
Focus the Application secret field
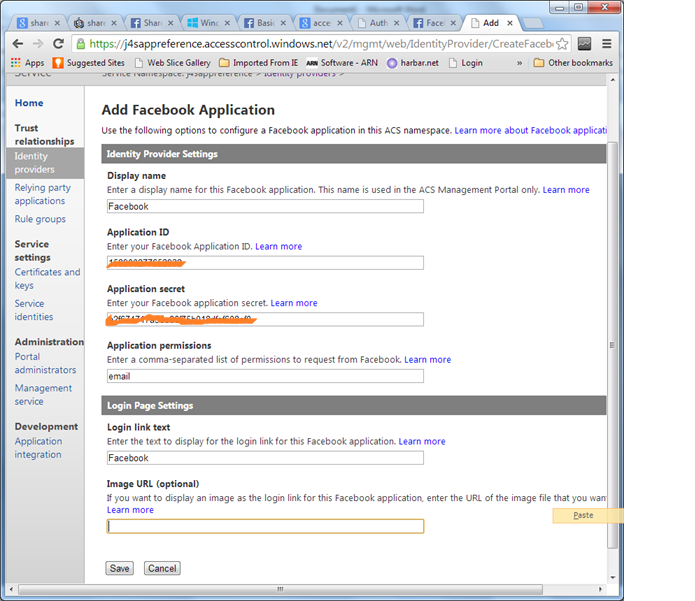[x=265, y=320]
